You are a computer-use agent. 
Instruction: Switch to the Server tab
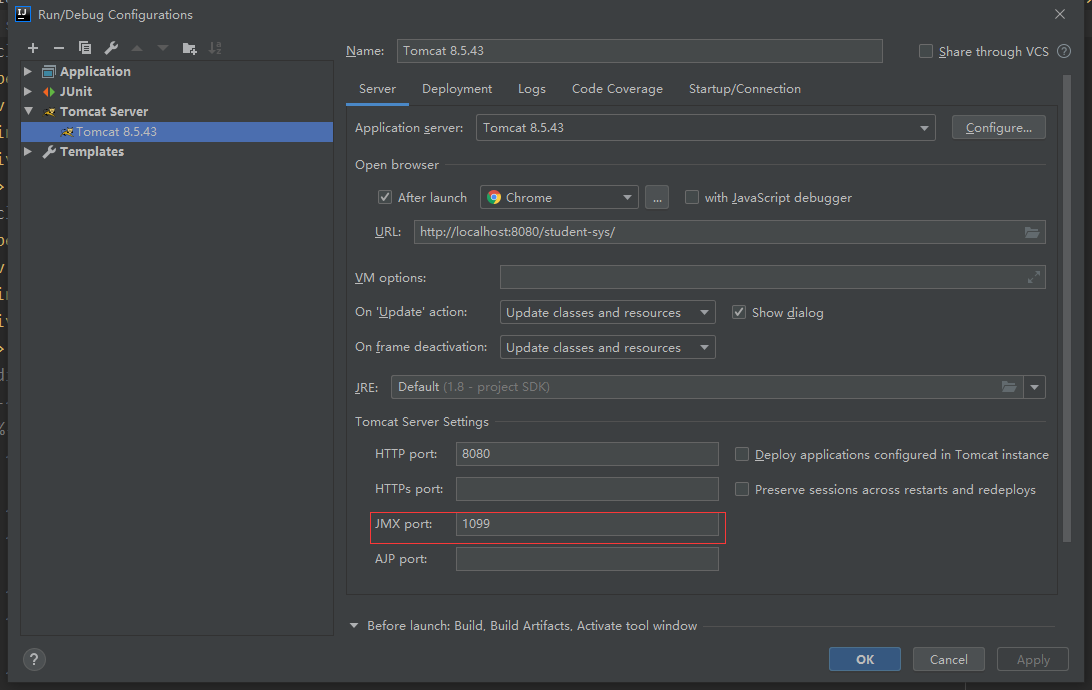pyautogui.click(x=377, y=89)
